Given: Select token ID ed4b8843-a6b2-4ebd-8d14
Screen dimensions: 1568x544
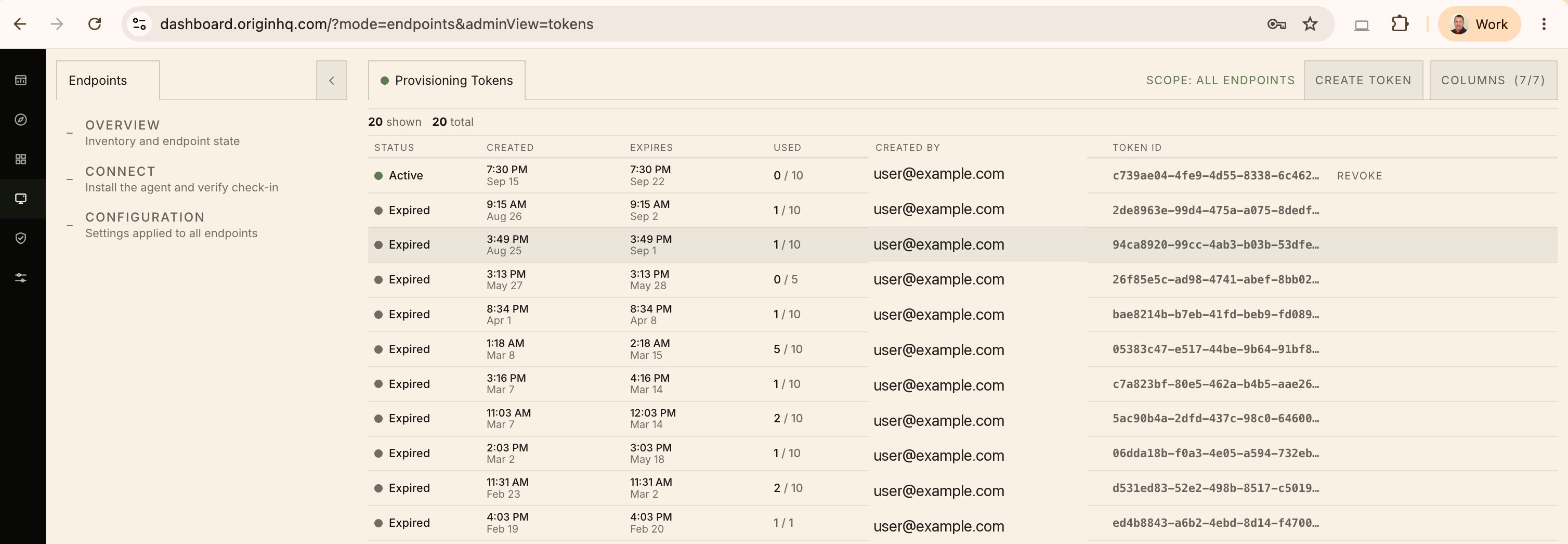Looking at the screenshot, I should click(x=1215, y=523).
